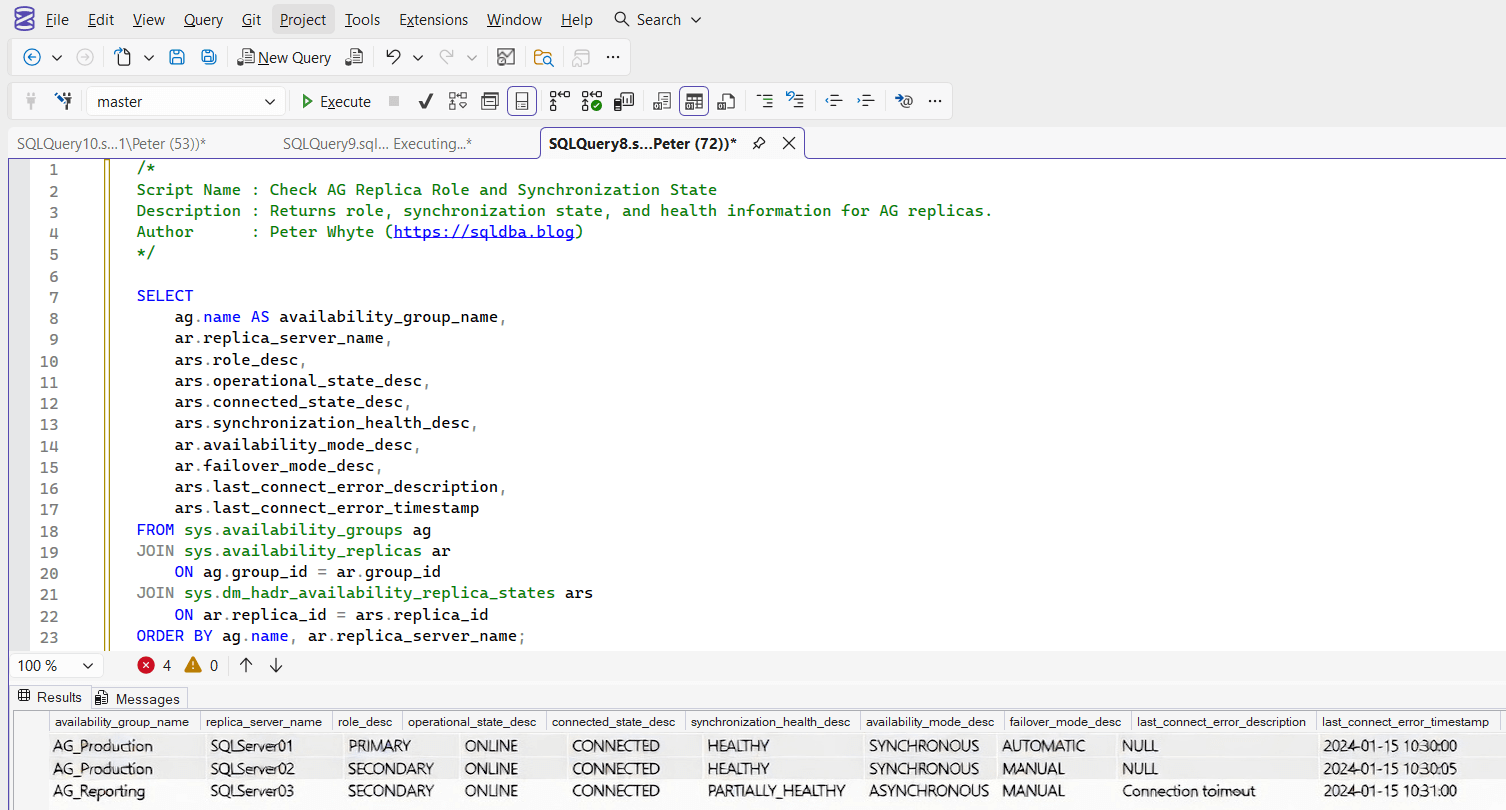Open the Undo history dropdown arrow

coord(418,58)
